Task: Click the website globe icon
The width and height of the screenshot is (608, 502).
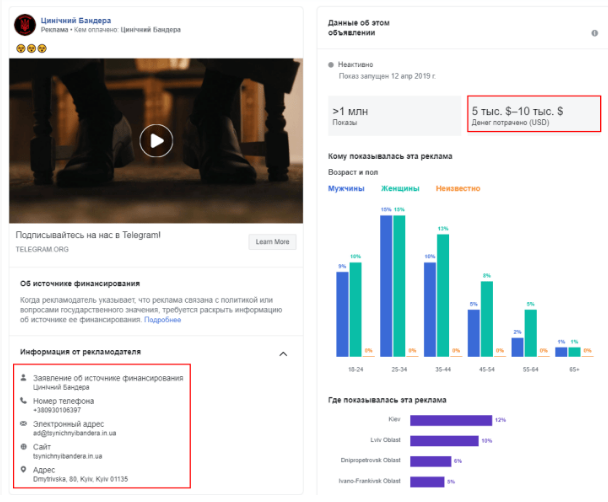Action: (x=23, y=447)
